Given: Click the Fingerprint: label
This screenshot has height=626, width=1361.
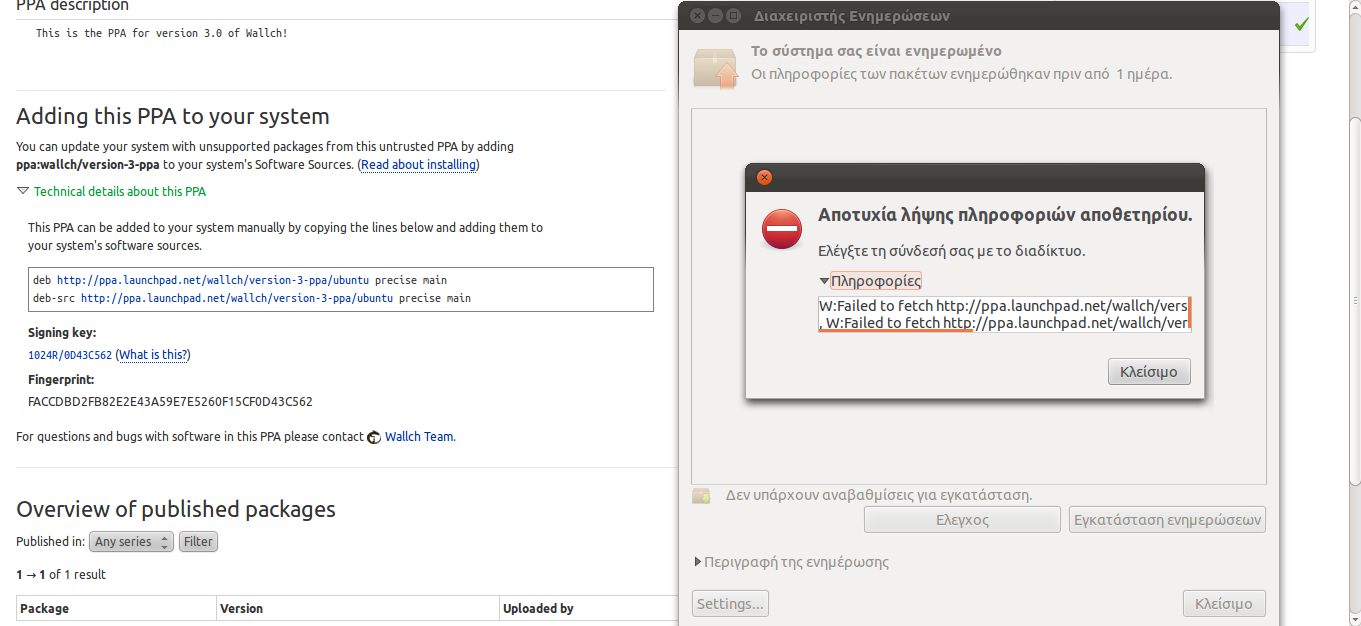Looking at the screenshot, I should 61,380.
